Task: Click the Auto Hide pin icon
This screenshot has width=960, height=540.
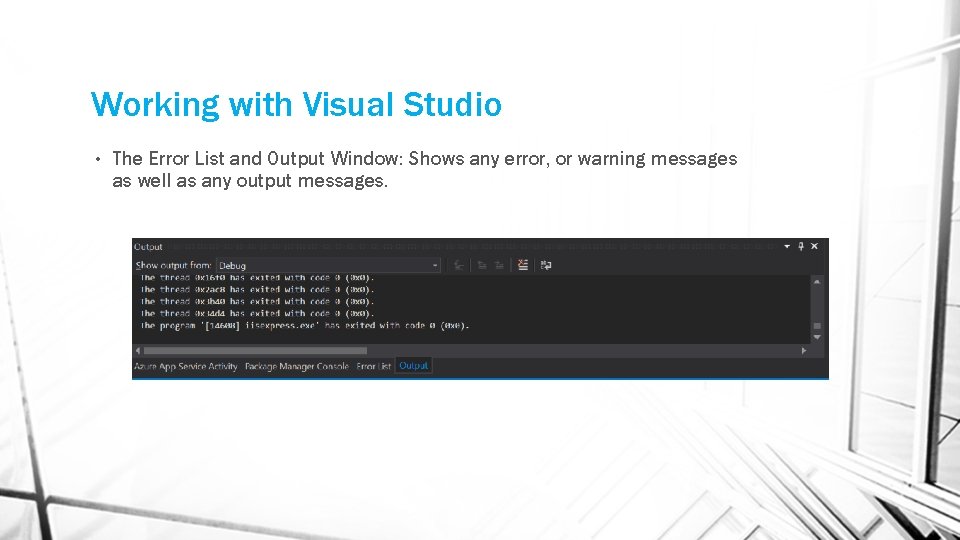Action: pyautogui.click(x=801, y=246)
